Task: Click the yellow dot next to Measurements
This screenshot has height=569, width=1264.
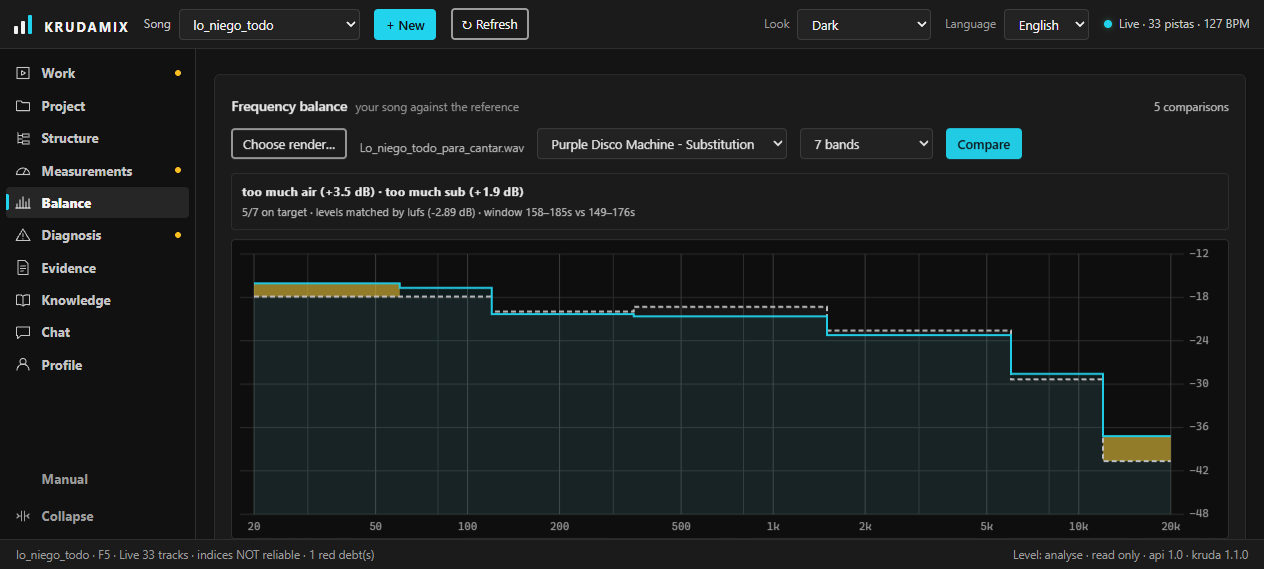Action: tap(178, 171)
